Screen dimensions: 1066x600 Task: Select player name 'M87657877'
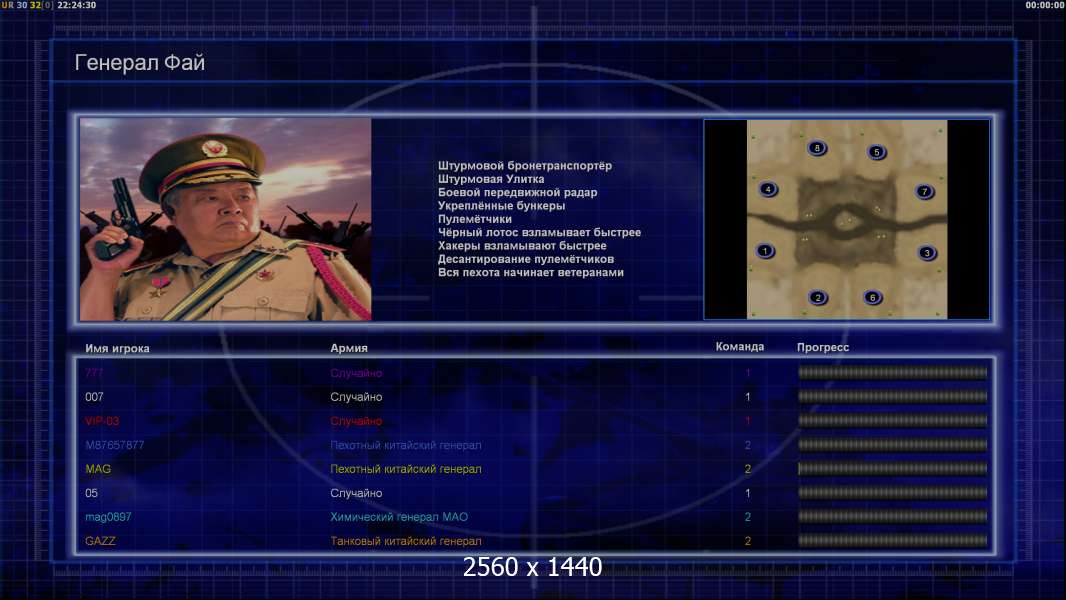pyautogui.click(x=114, y=445)
